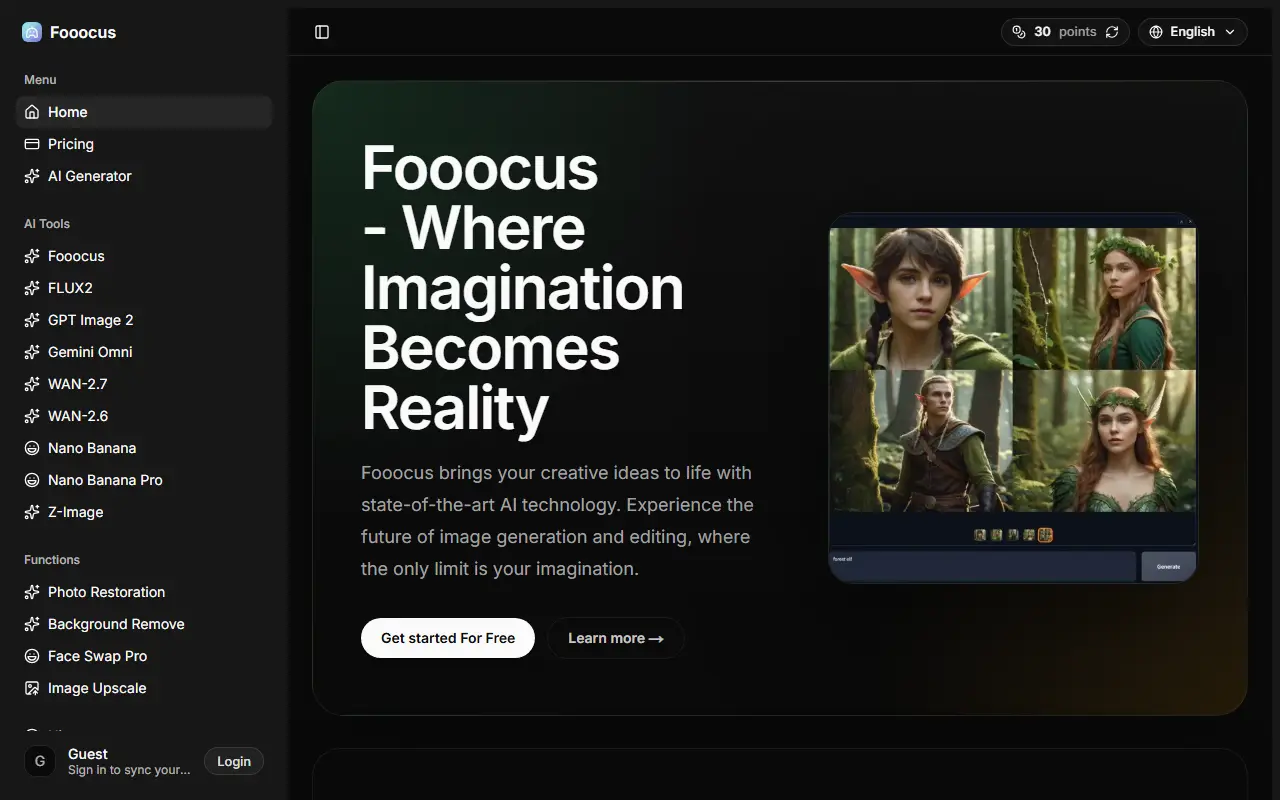
Task: Open the Pricing menu item
Action: coord(144,144)
